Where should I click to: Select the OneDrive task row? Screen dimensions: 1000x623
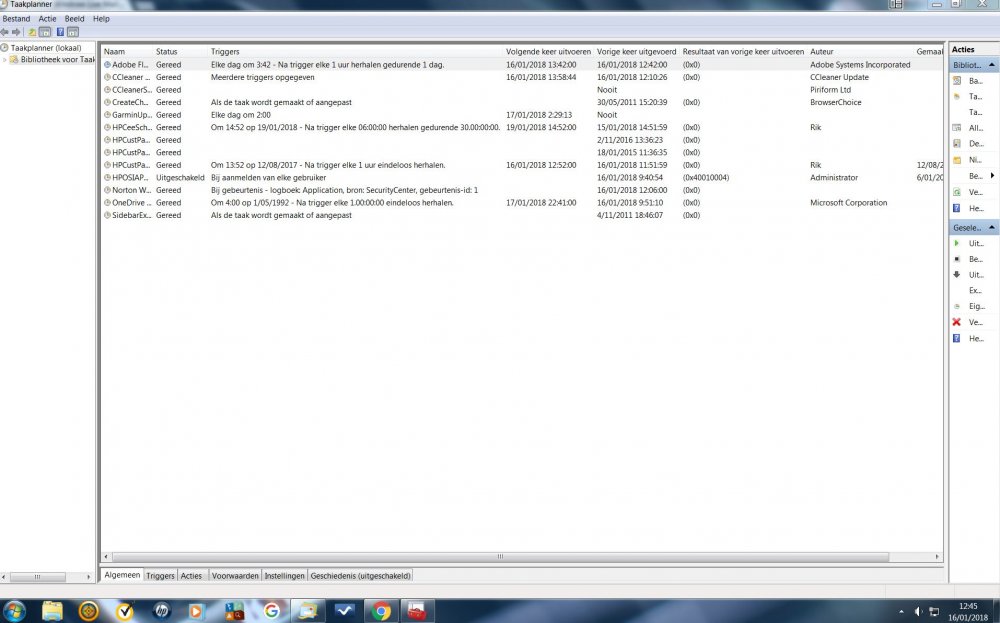coord(522,203)
